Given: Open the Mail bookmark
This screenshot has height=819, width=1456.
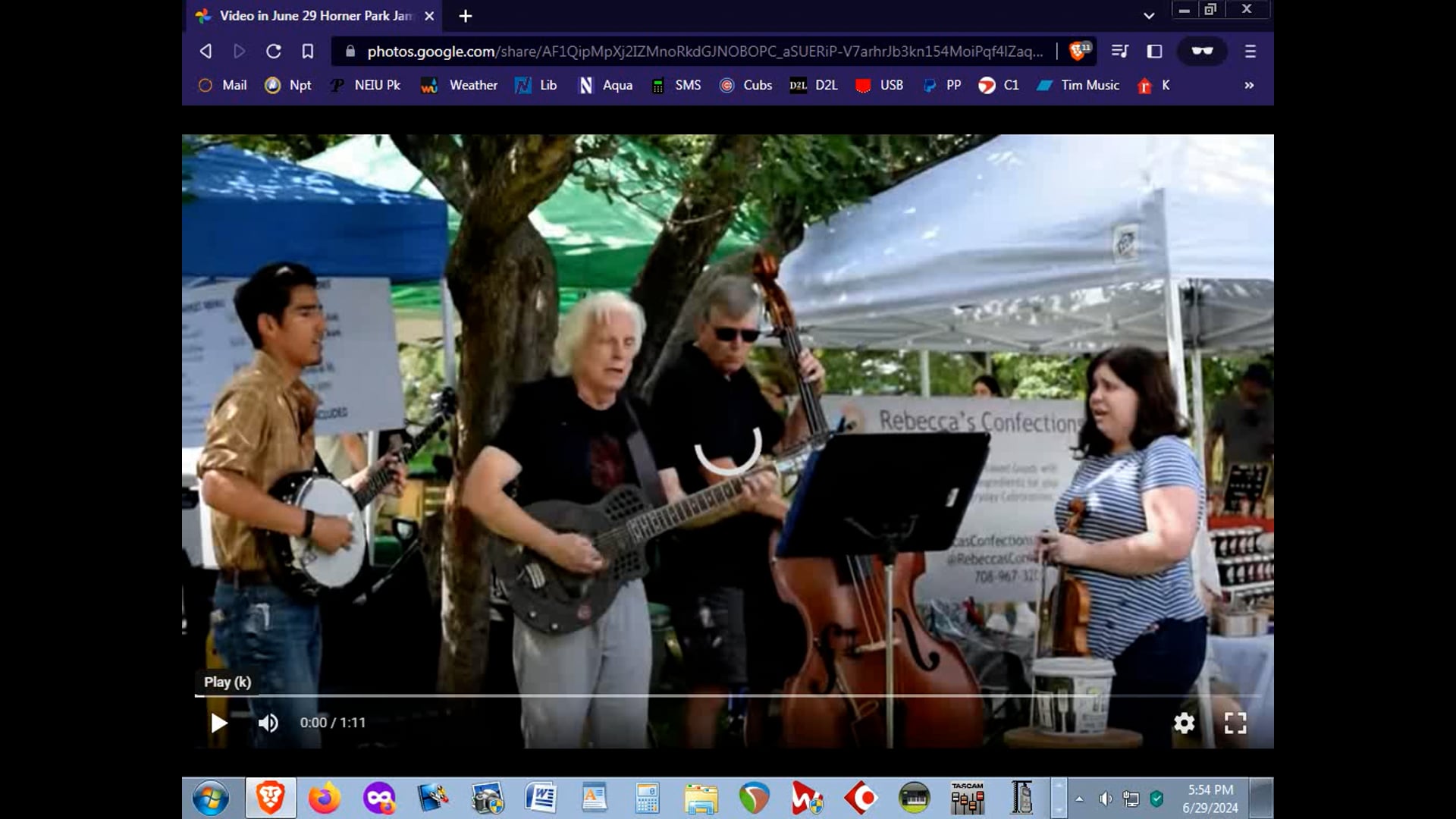Looking at the screenshot, I should point(222,85).
